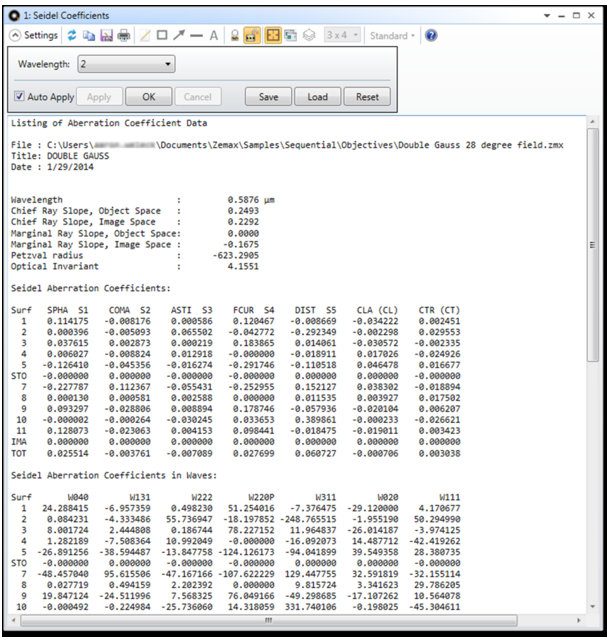
Task: Click the OK button
Action: pos(149,97)
